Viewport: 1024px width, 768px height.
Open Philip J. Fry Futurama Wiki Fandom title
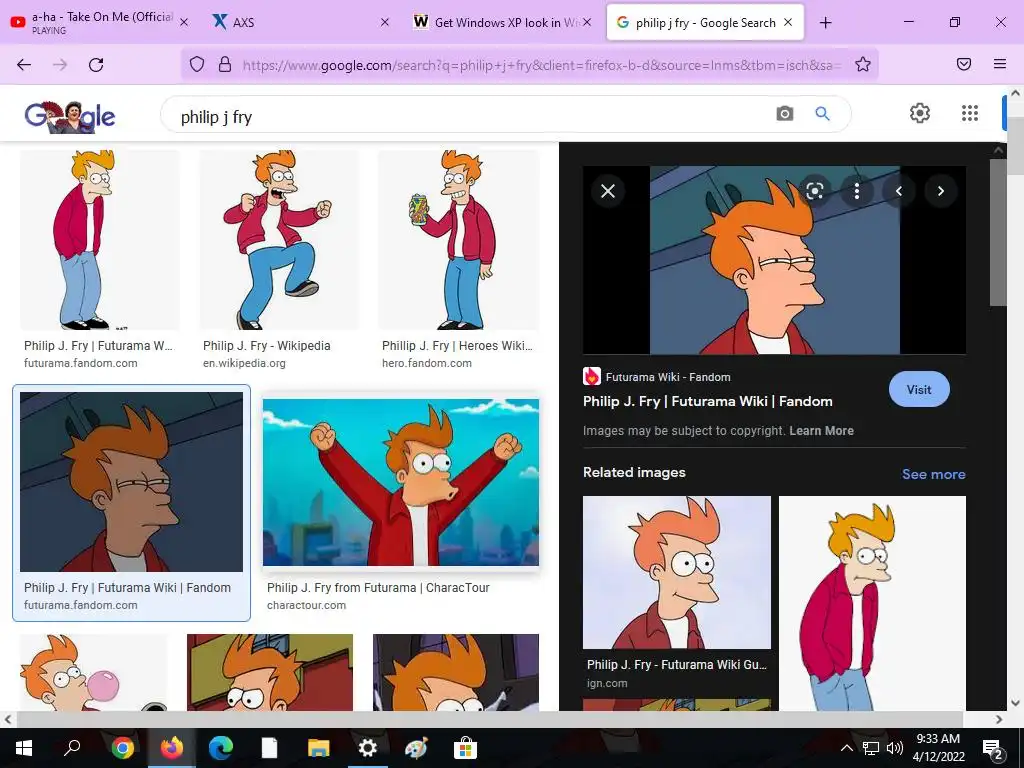pos(707,401)
